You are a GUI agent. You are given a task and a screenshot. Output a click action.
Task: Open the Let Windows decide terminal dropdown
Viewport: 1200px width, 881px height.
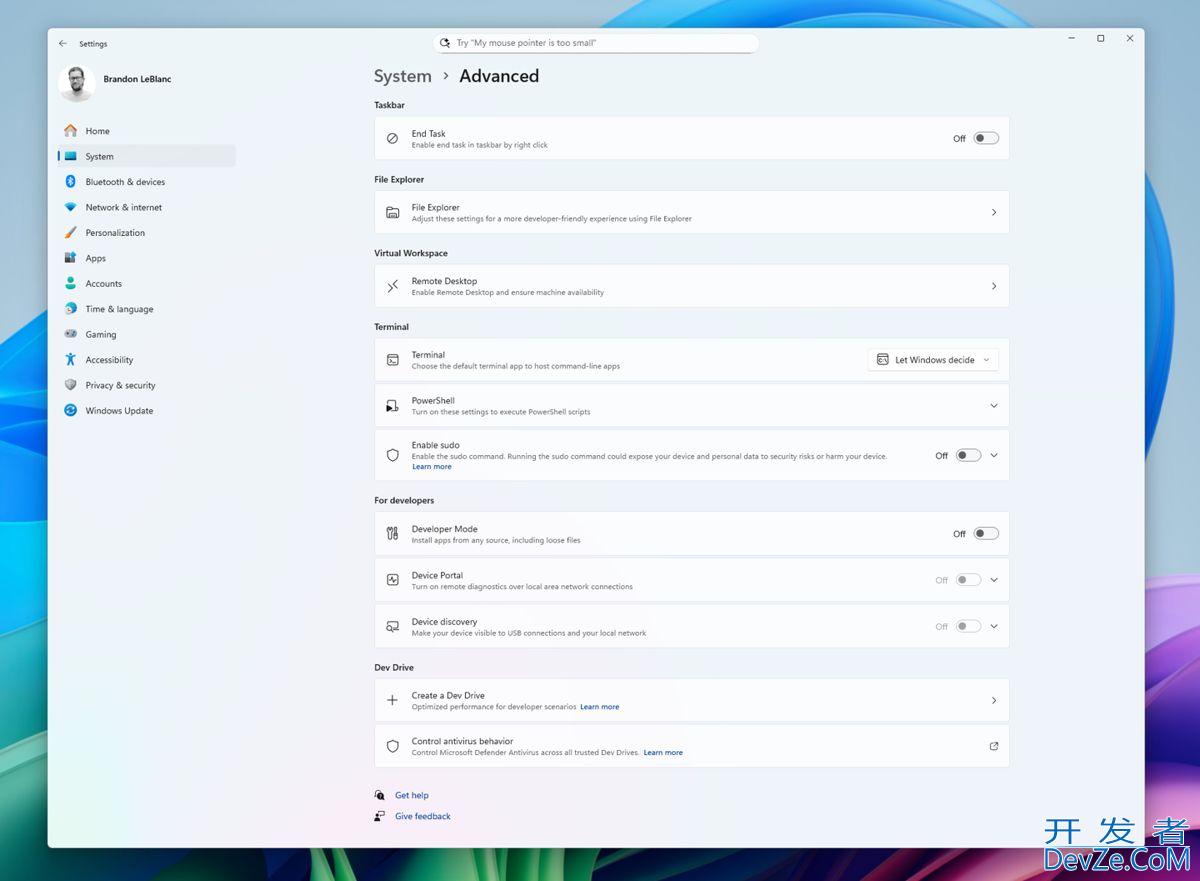coord(933,360)
